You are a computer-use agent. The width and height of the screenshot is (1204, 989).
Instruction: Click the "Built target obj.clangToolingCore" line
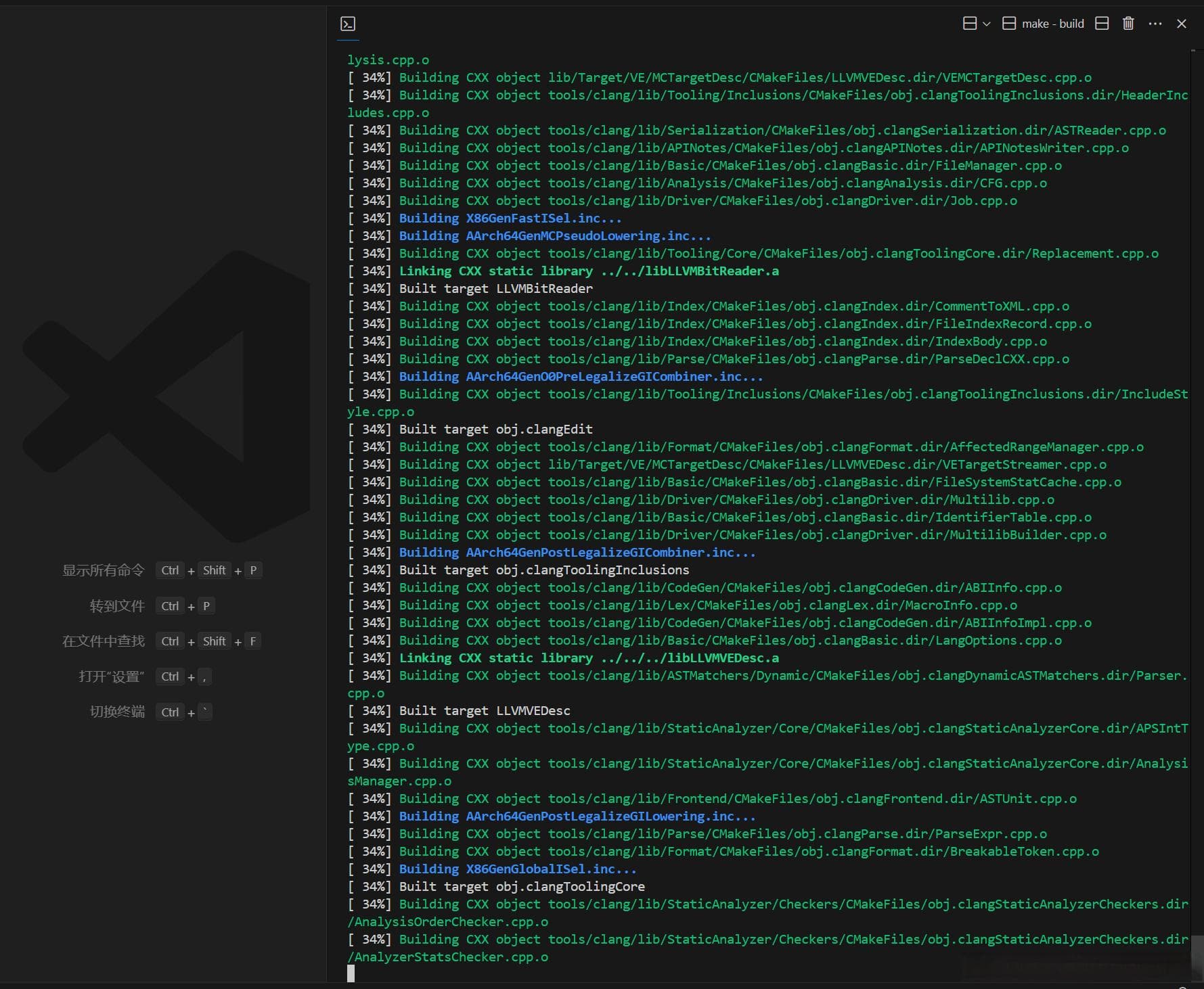point(496,887)
